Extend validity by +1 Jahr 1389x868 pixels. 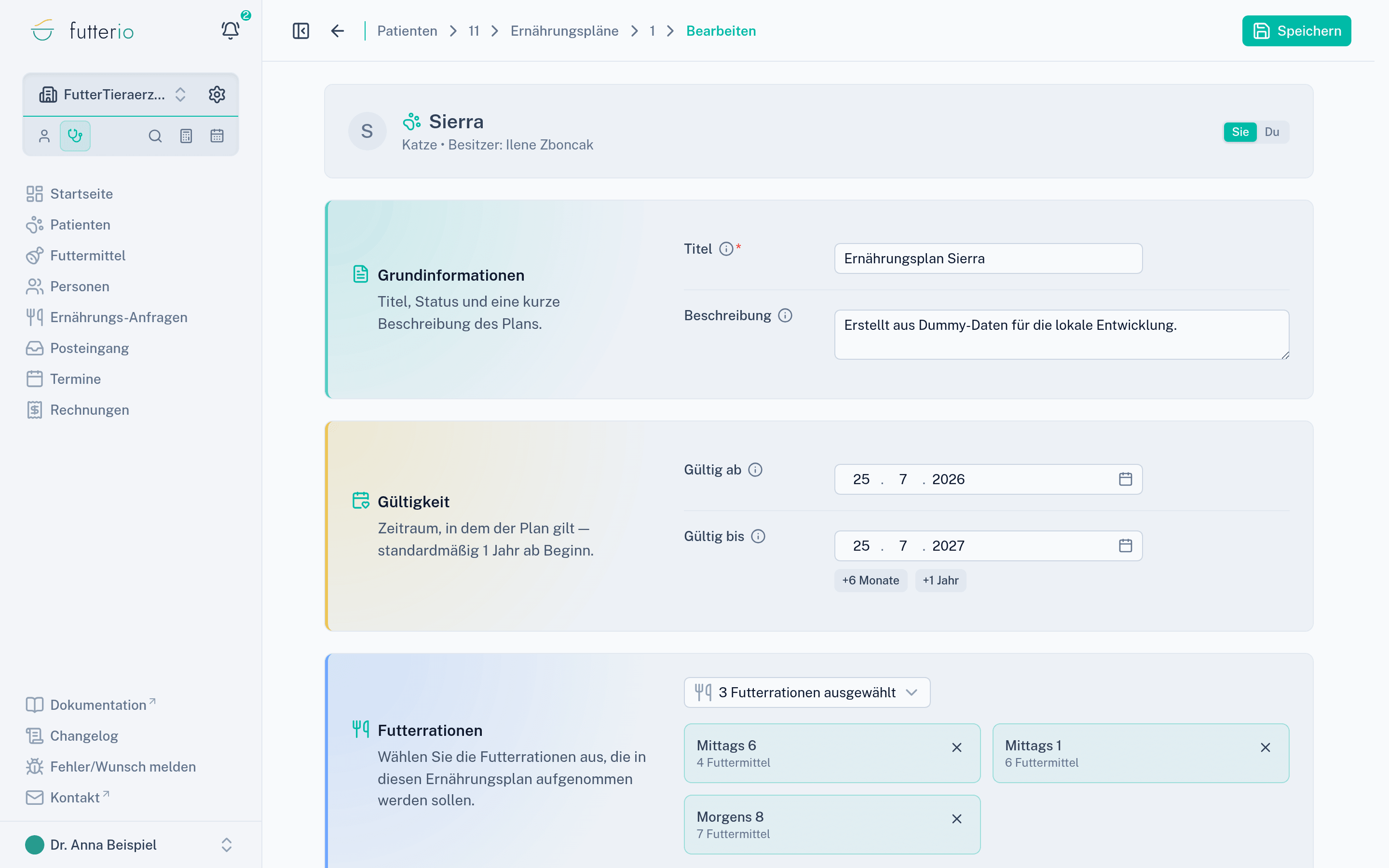pyautogui.click(x=940, y=581)
